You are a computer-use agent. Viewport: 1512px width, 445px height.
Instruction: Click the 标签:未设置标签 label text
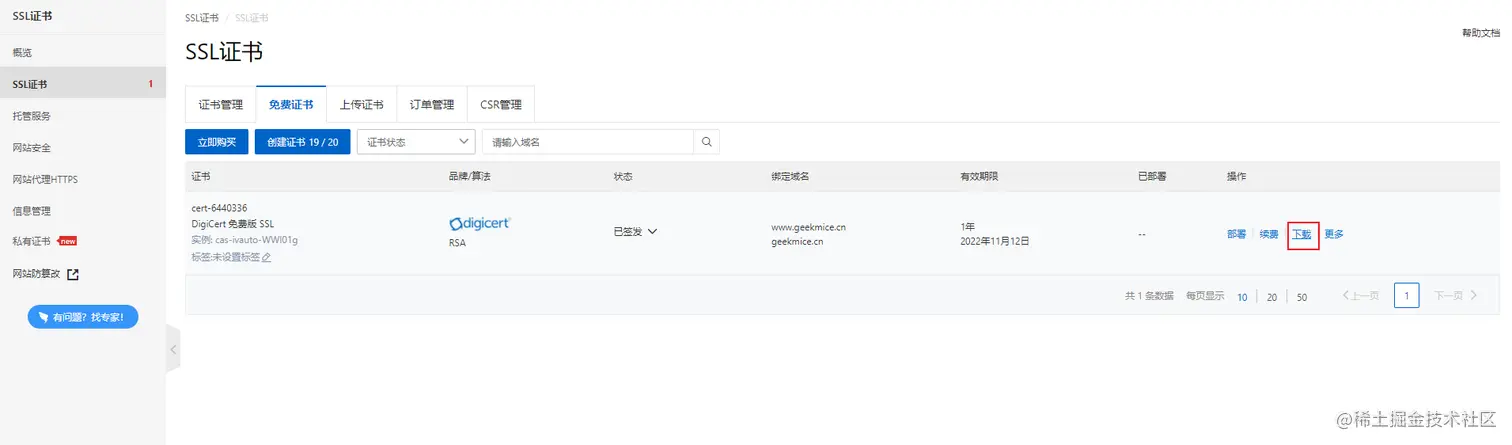pos(226,257)
